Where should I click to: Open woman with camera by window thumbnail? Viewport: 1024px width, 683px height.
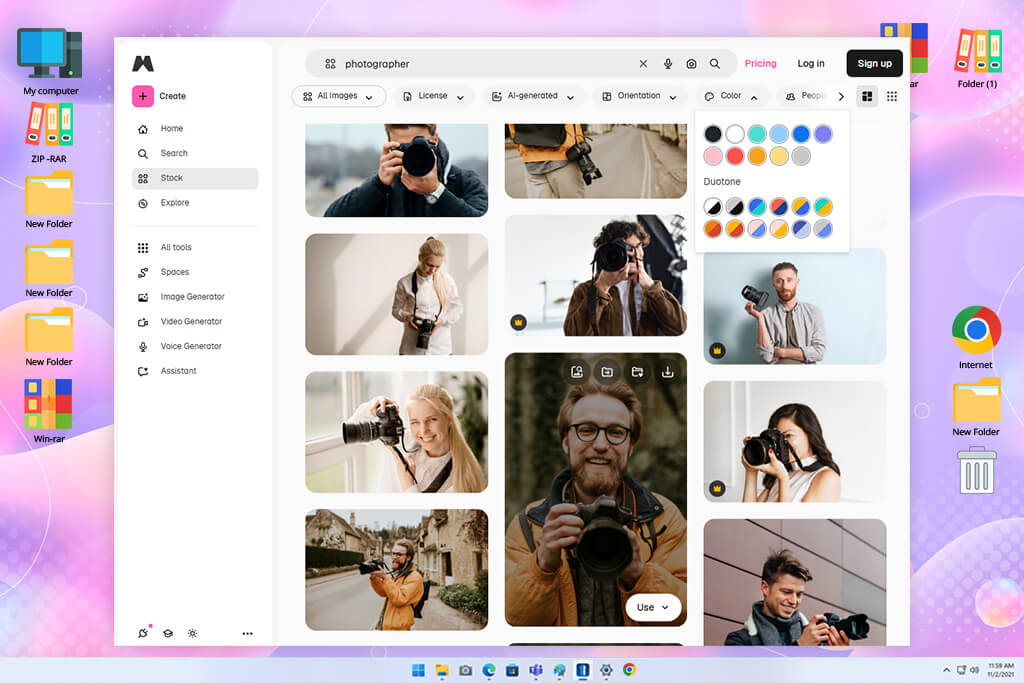[x=396, y=432]
